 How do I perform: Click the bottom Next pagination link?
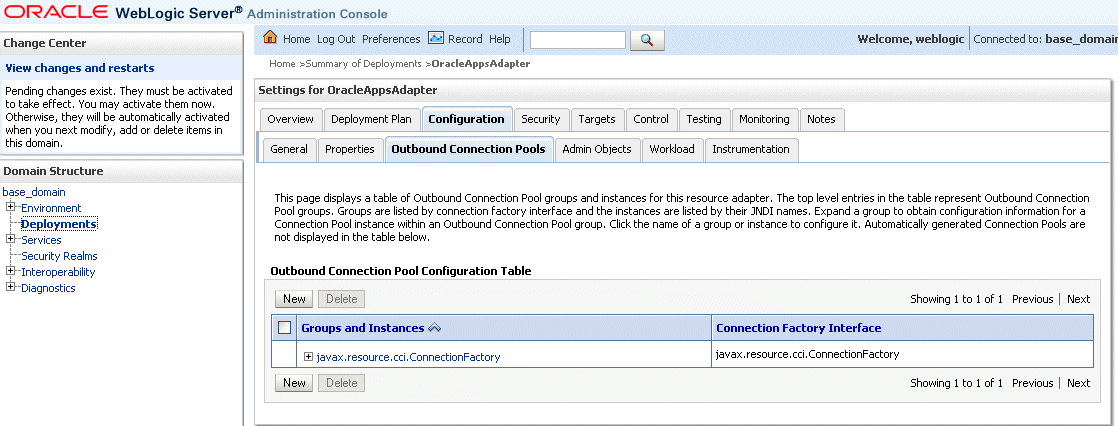click(x=1078, y=382)
